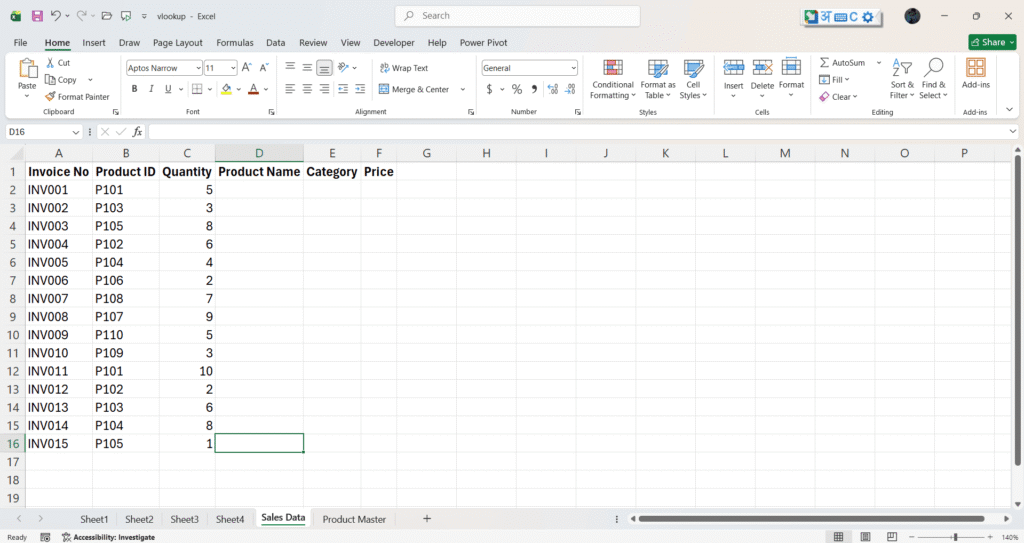Switch to the Insert ribbon tab

tap(93, 42)
